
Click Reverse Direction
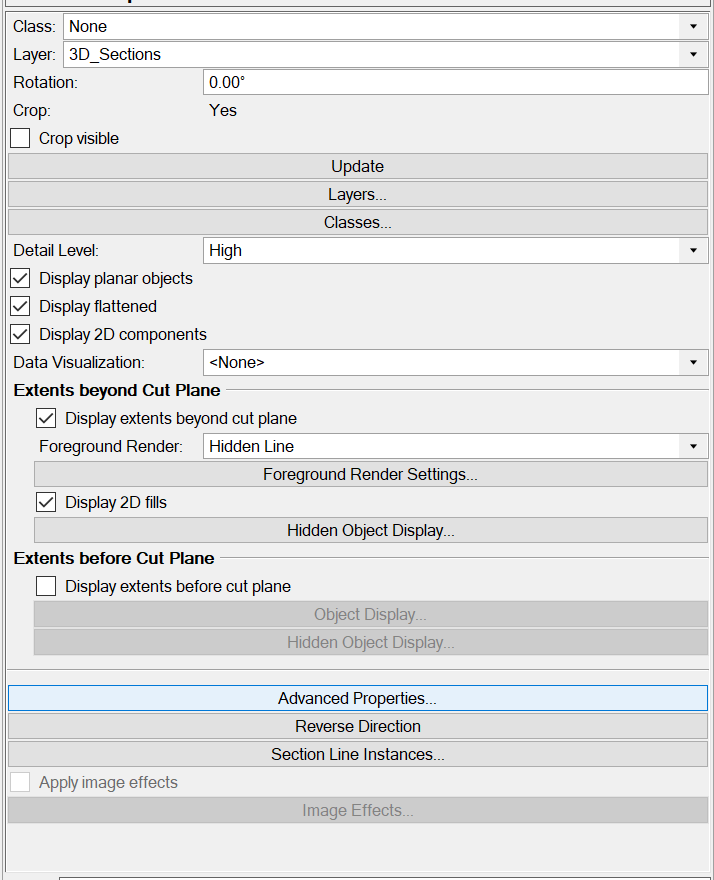(x=357, y=726)
